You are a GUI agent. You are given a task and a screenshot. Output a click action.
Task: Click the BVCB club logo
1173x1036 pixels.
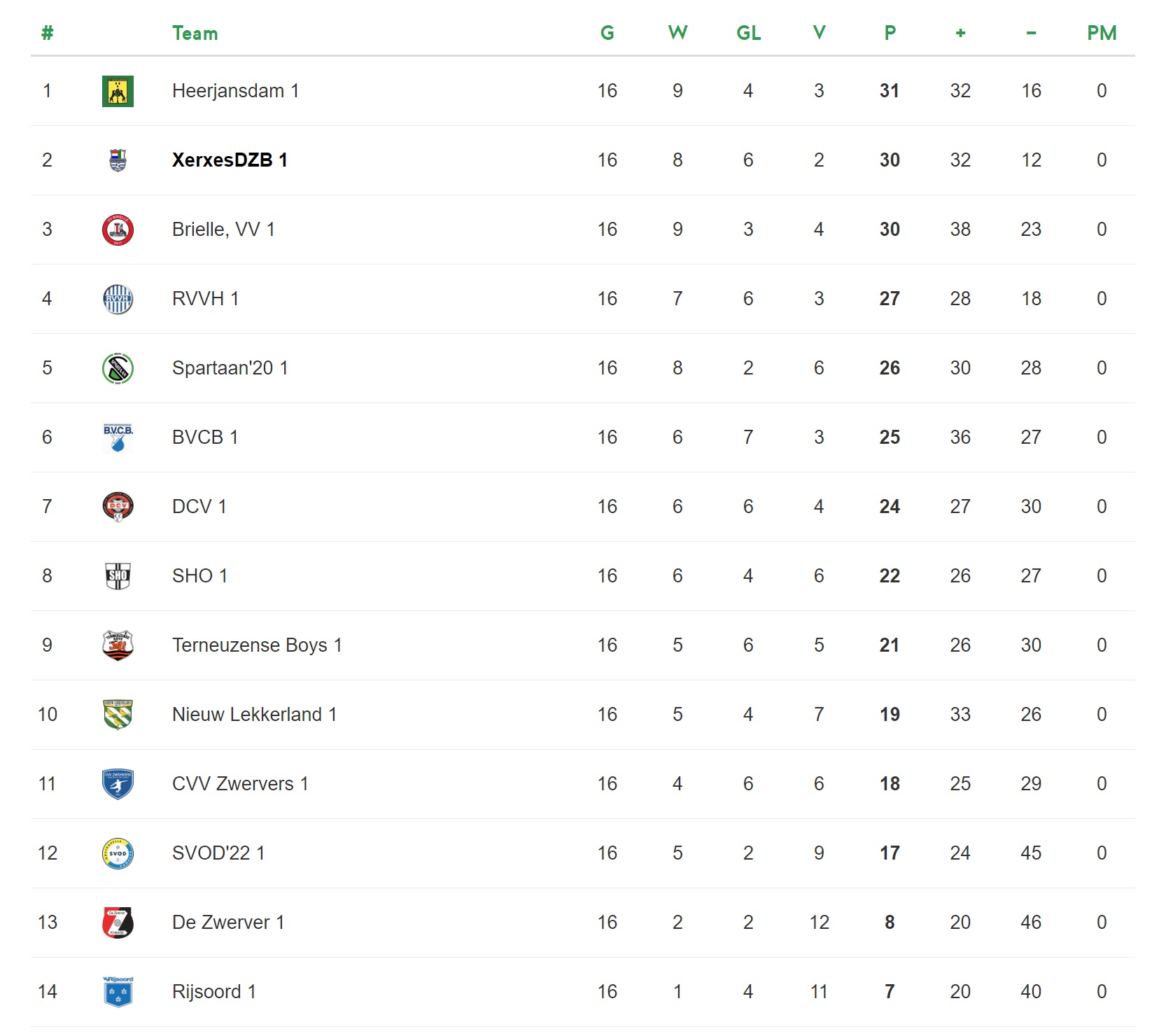[118, 437]
